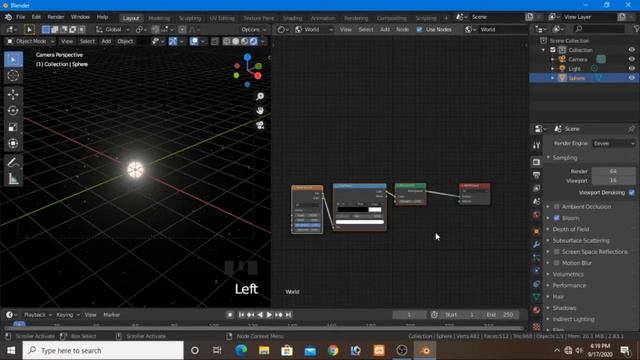This screenshot has width=640, height=360.
Task: Click the Viewport samples value field
Action: coord(613,180)
